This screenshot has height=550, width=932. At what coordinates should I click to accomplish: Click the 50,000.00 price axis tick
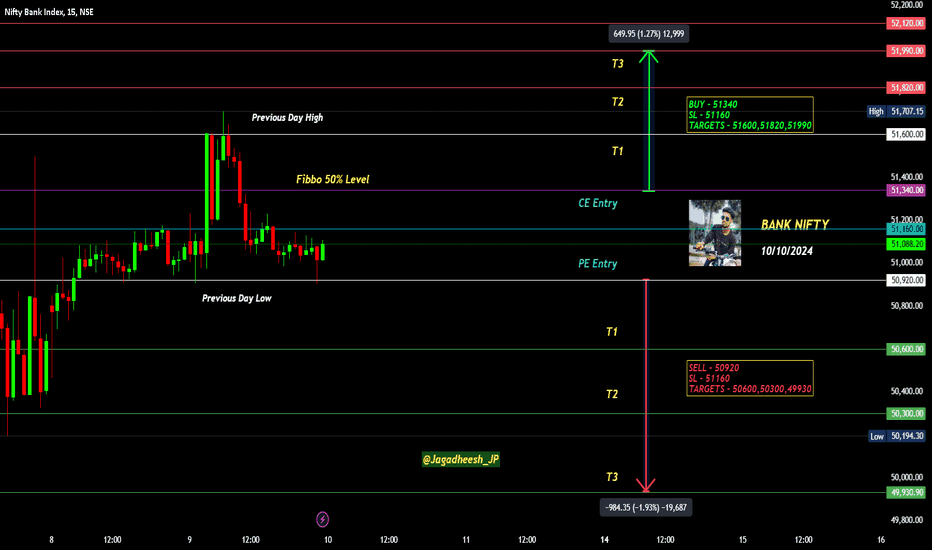tap(906, 477)
